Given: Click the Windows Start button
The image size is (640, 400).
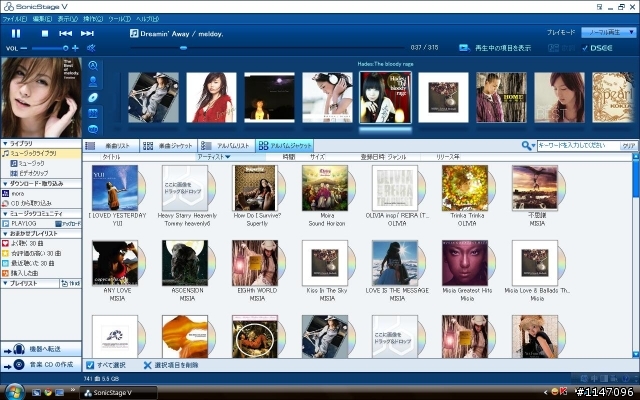Looking at the screenshot, I should tap(15, 392).
